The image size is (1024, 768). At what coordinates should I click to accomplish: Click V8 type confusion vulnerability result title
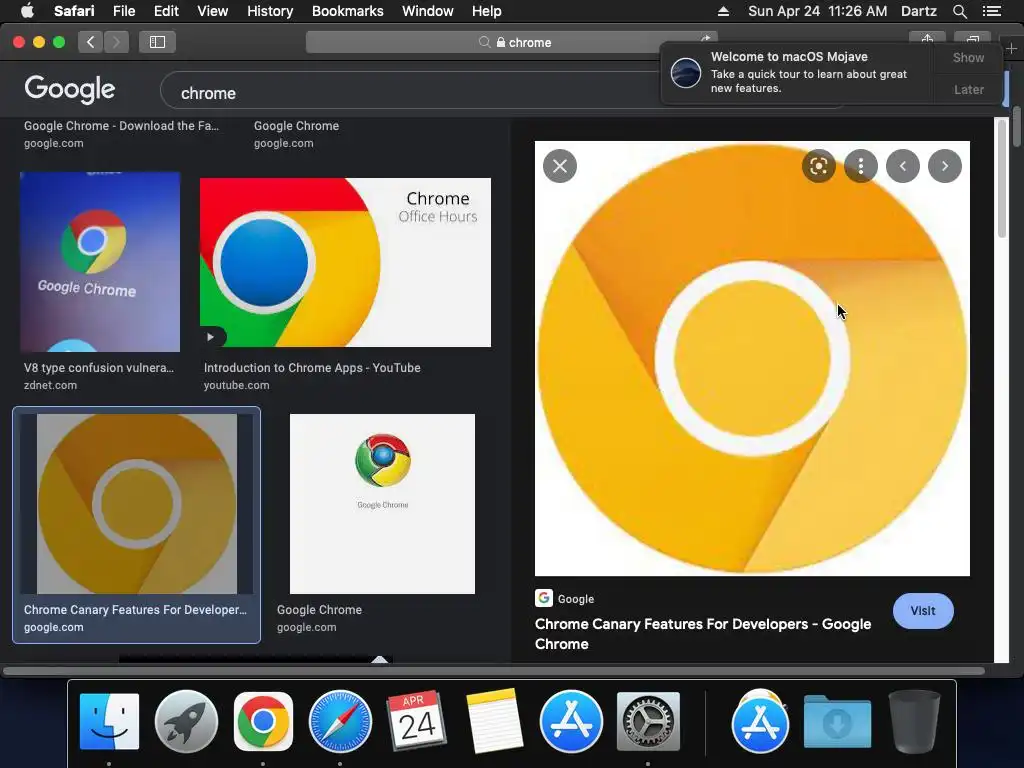point(99,368)
